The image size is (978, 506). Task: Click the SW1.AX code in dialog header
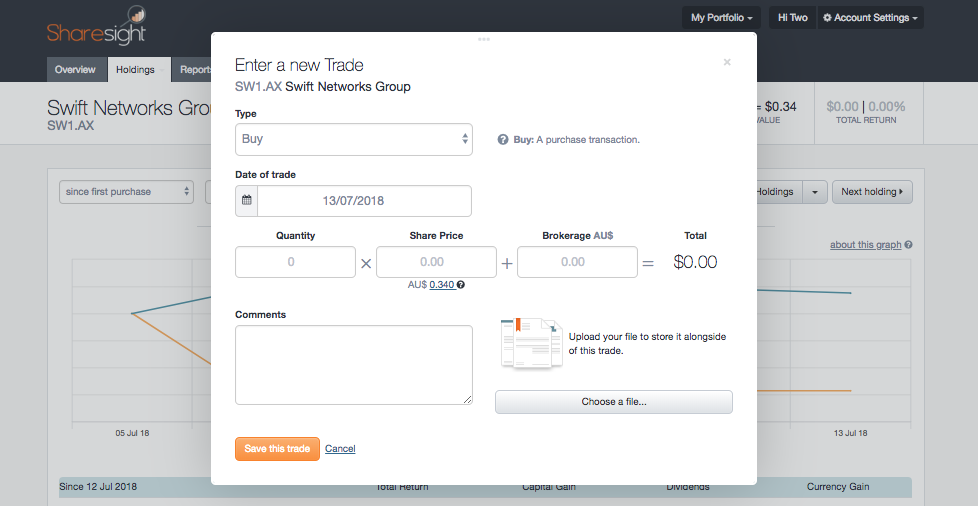point(258,87)
